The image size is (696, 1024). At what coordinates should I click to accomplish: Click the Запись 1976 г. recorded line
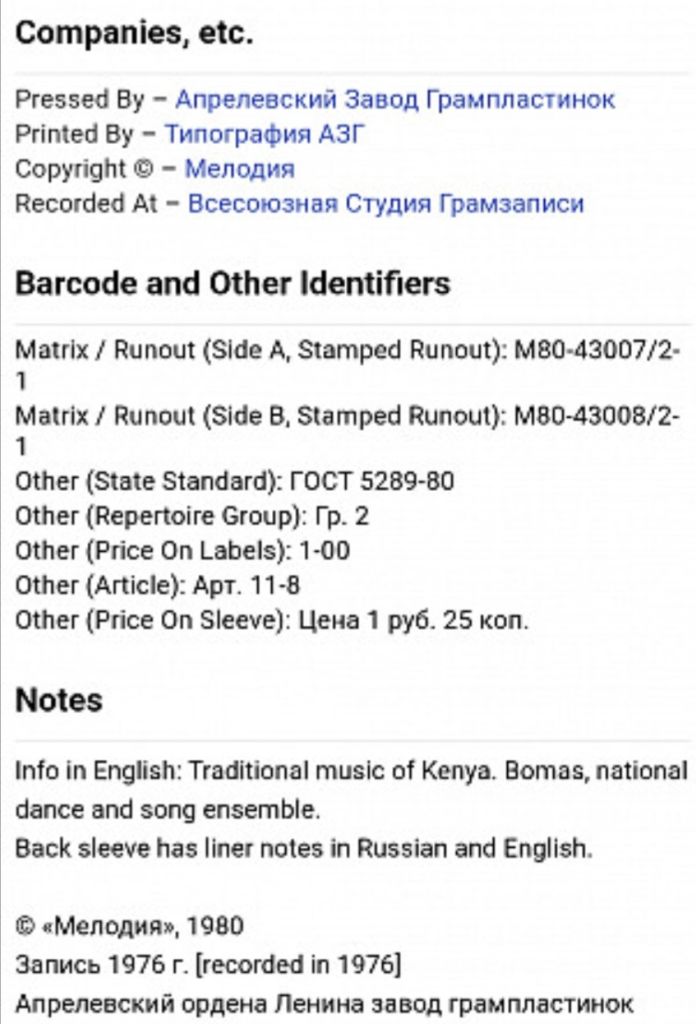(208, 965)
